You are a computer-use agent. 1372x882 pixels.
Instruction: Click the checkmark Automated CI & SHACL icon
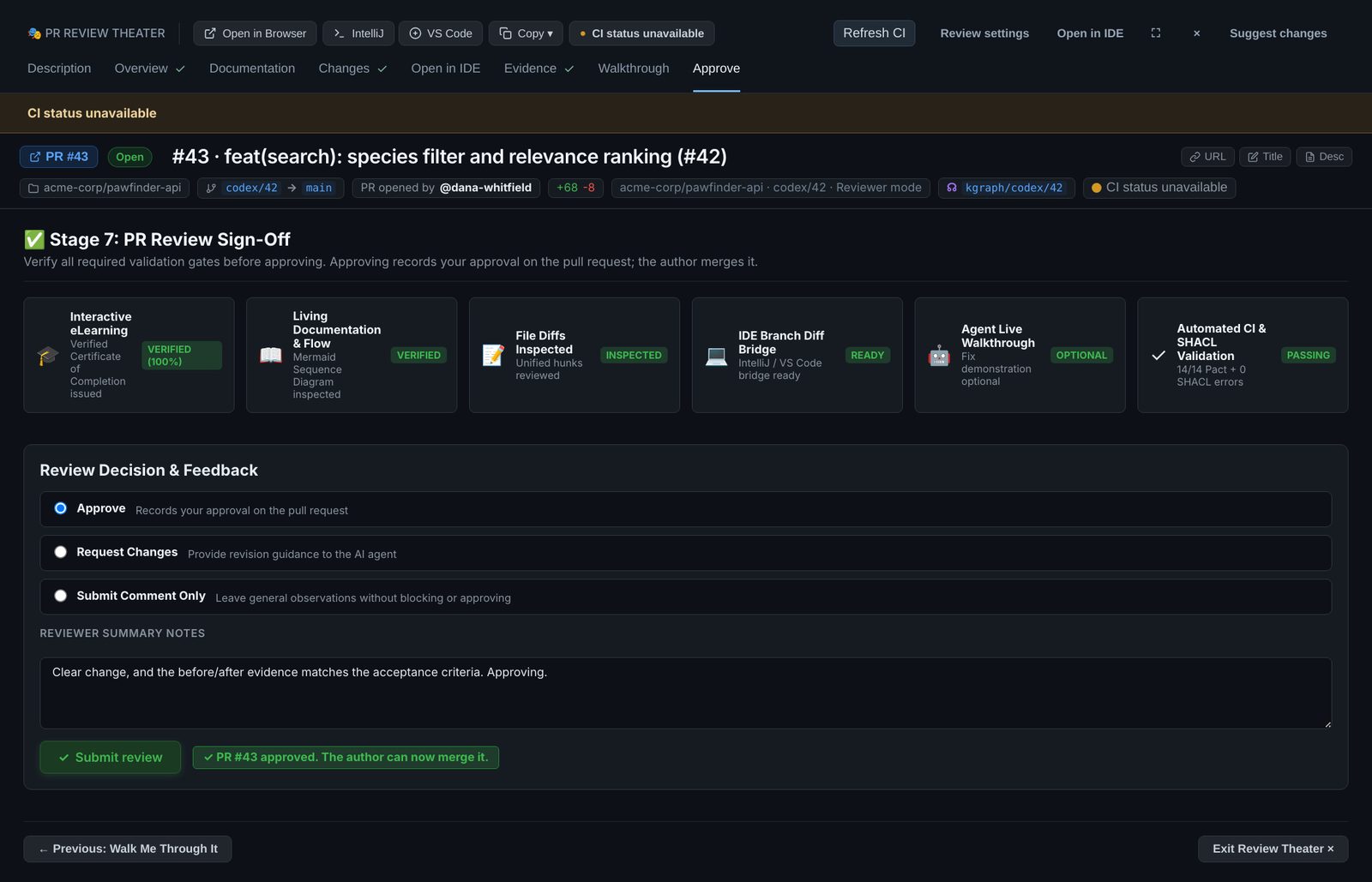point(1158,355)
